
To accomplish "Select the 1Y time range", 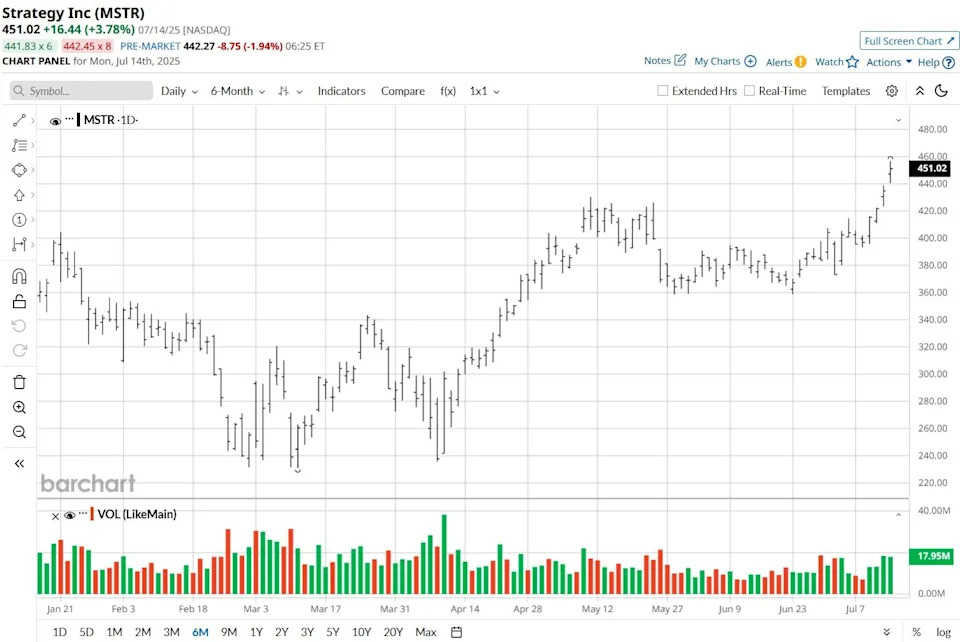I will pos(256,632).
